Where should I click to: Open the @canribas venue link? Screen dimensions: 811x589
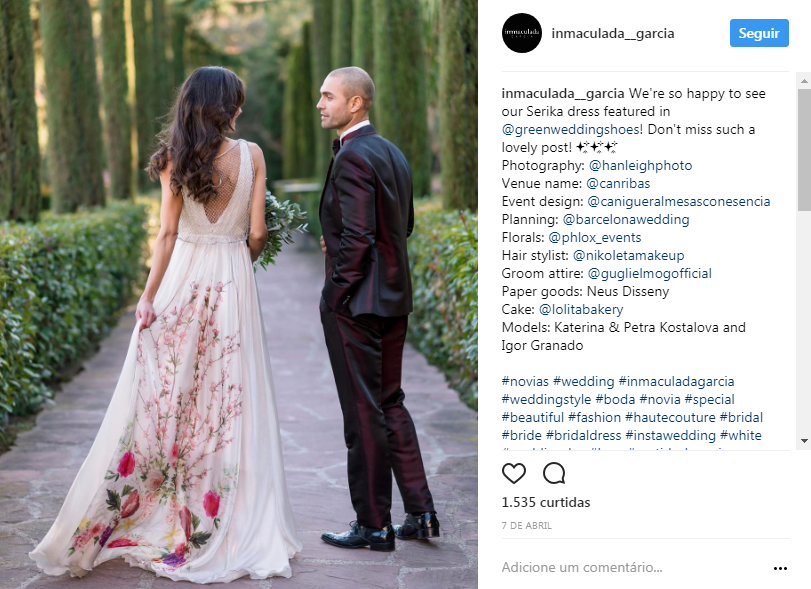click(x=618, y=184)
